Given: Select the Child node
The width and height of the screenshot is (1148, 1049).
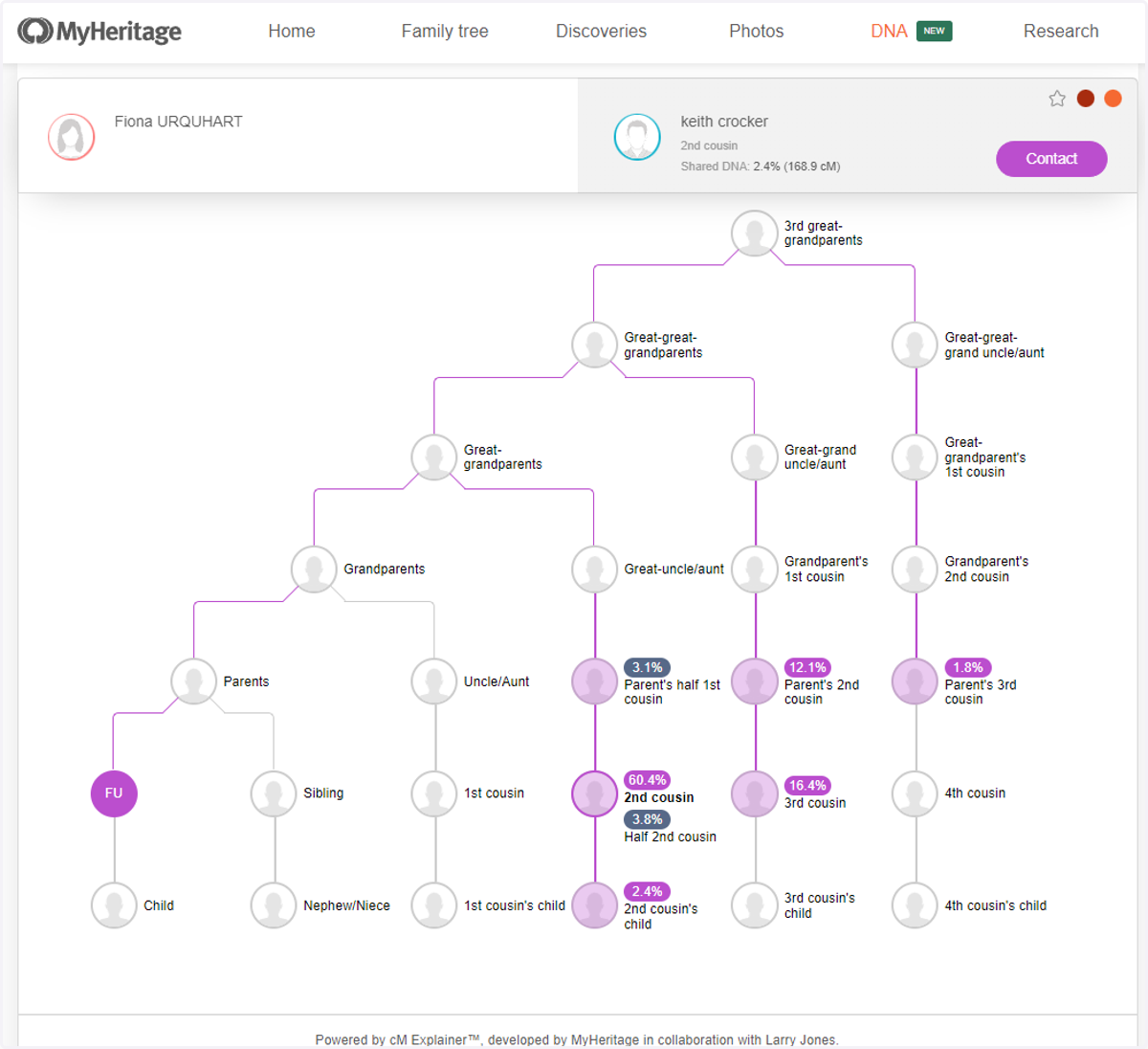Looking at the screenshot, I should pos(114,905).
